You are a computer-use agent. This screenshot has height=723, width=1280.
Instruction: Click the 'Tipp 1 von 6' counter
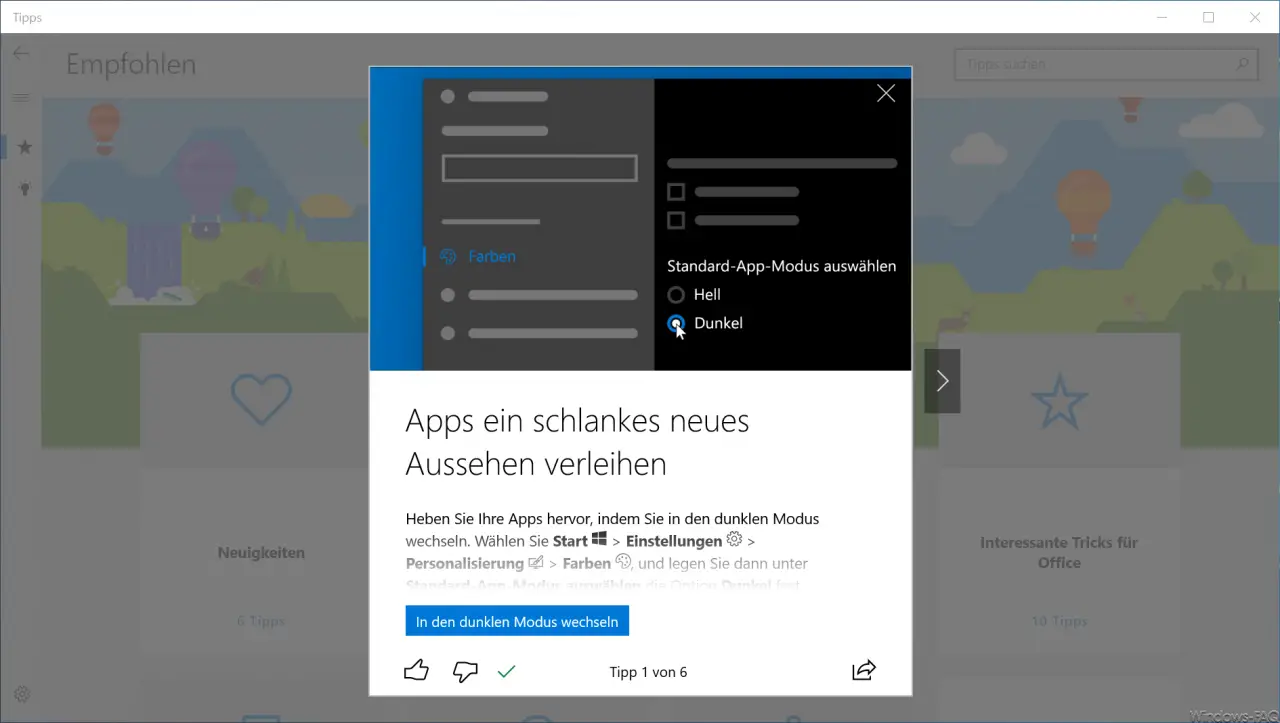coord(648,672)
